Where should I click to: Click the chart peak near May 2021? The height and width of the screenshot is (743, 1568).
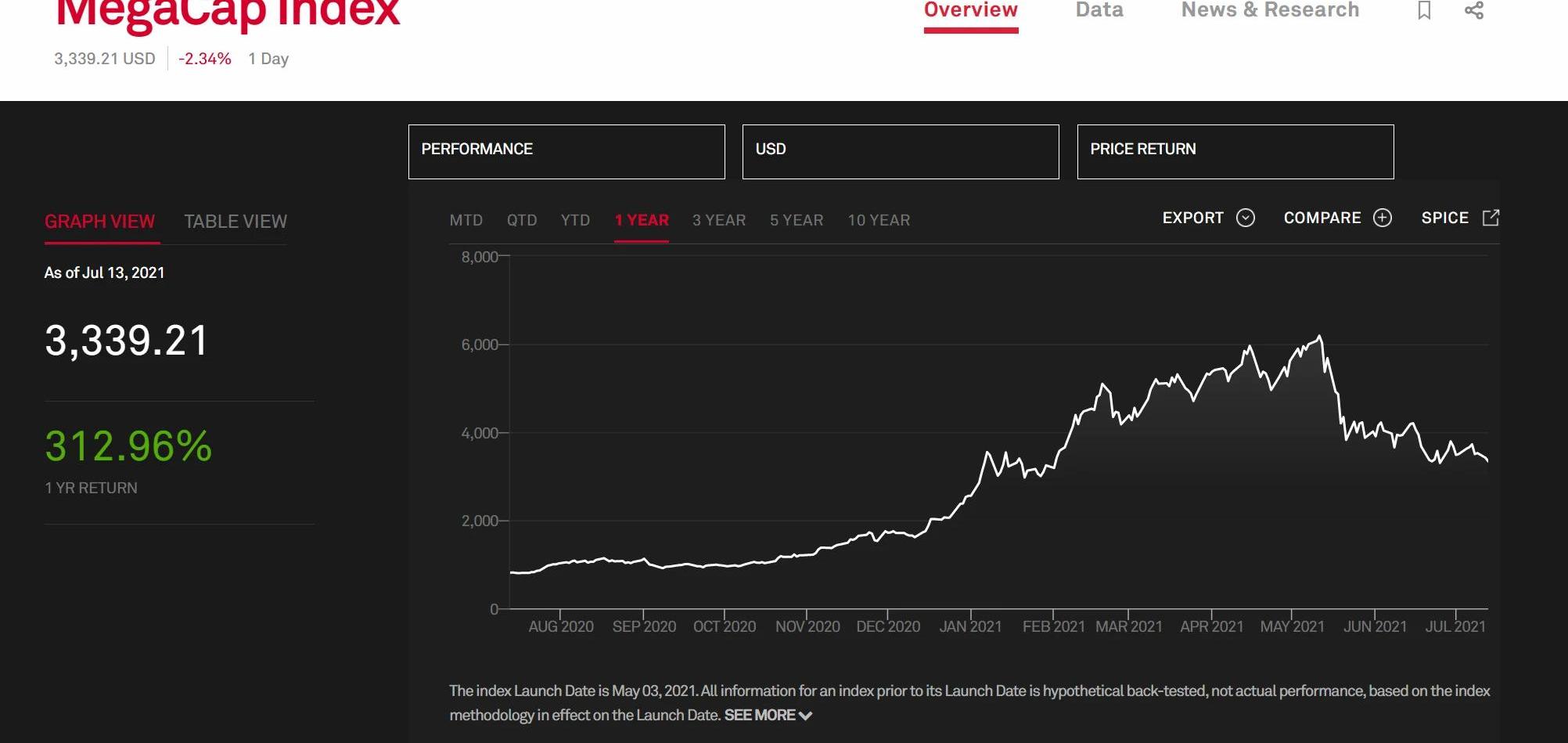pos(1320,337)
